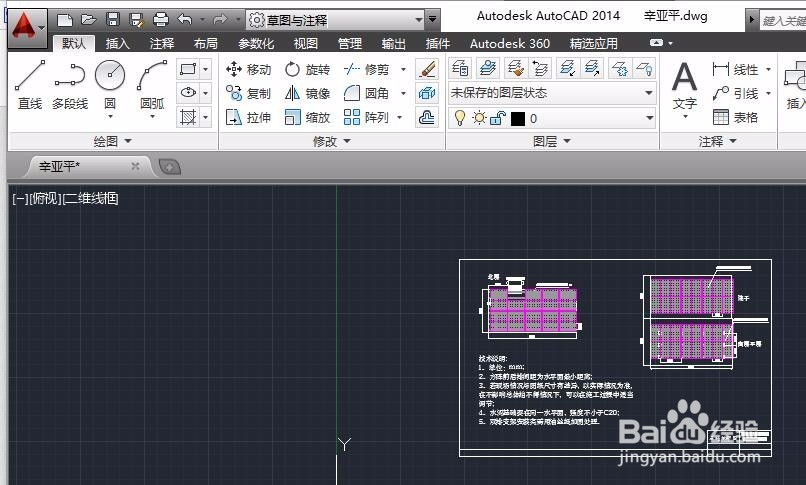Screen dimensions: 806x485
Task: Switch to the 参数化 ribbon tab
Action: click(256, 44)
